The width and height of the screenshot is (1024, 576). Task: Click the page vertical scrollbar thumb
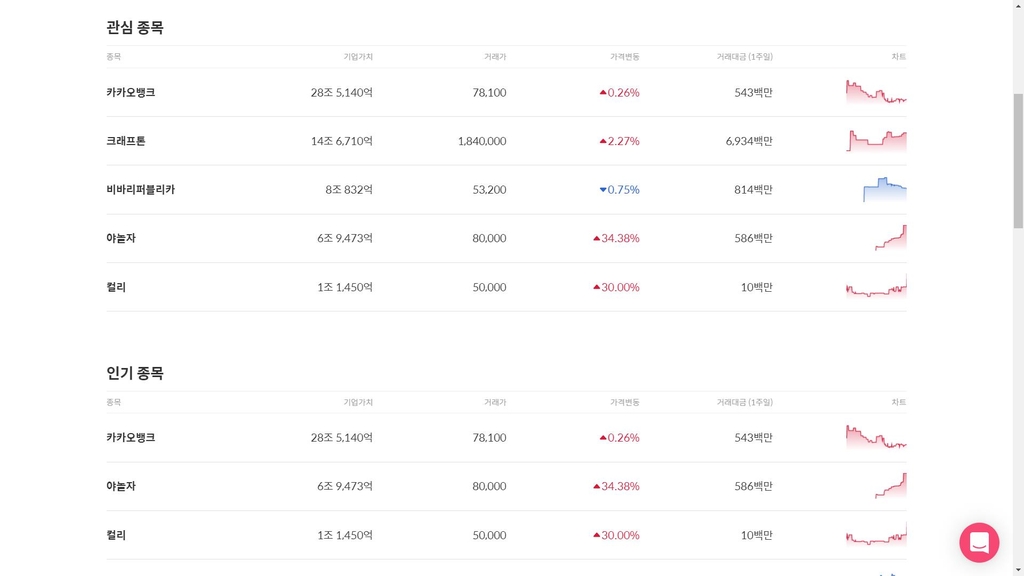pos(1018,161)
